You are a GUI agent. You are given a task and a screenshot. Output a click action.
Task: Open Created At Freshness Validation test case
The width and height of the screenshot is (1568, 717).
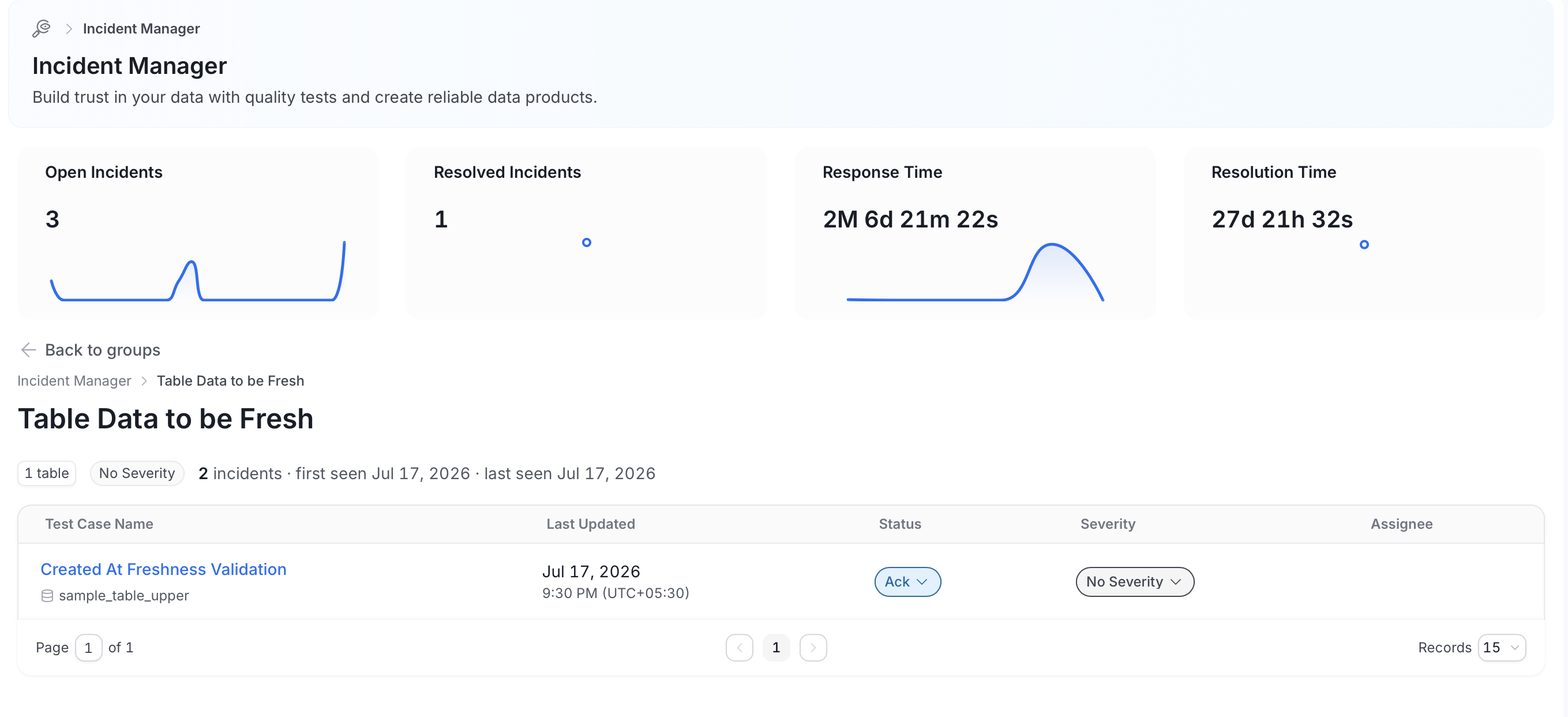pyautogui.click(x=163, y=569)
